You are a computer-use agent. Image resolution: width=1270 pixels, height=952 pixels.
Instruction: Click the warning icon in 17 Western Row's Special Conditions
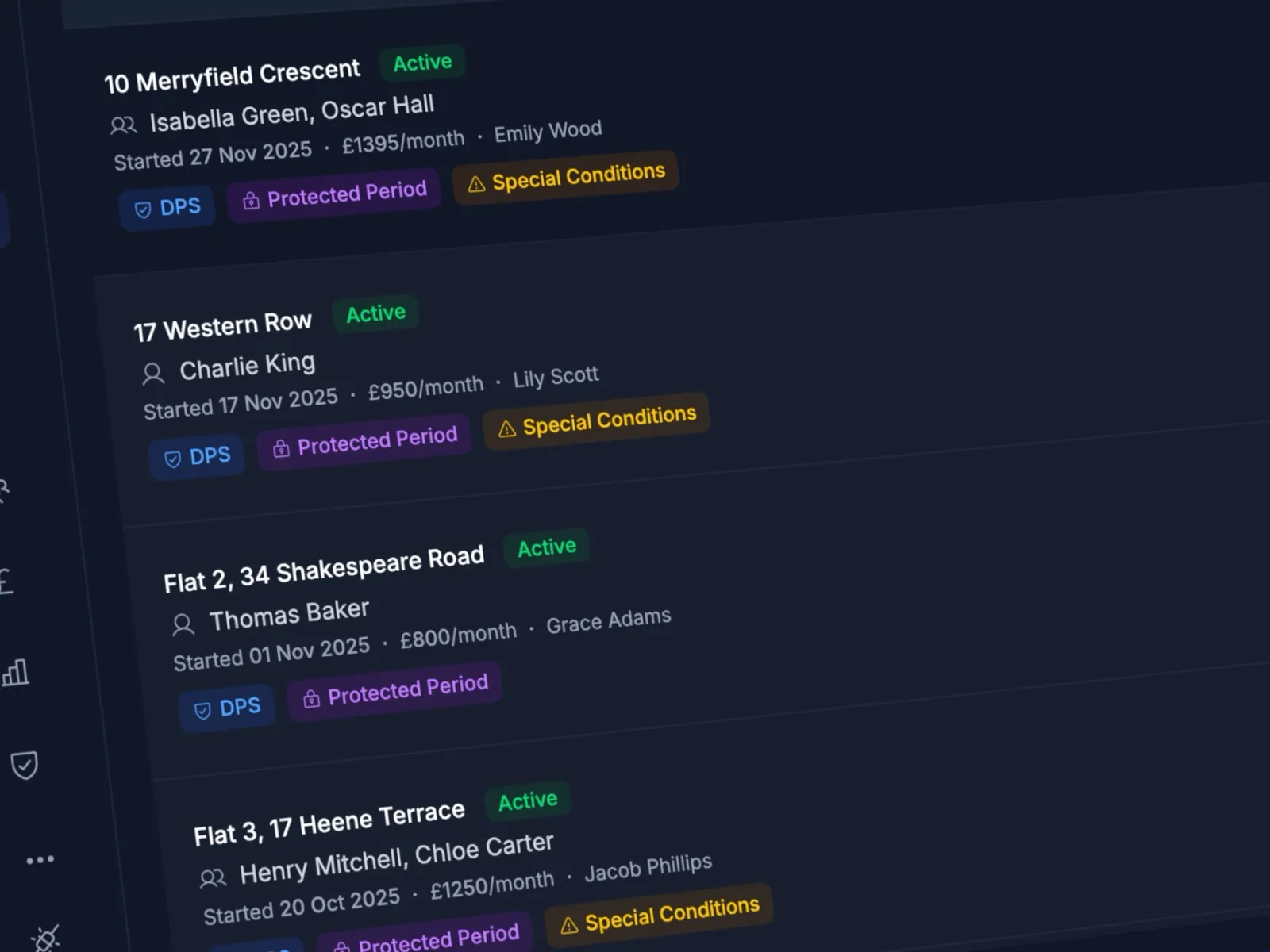tap(506, 430)
